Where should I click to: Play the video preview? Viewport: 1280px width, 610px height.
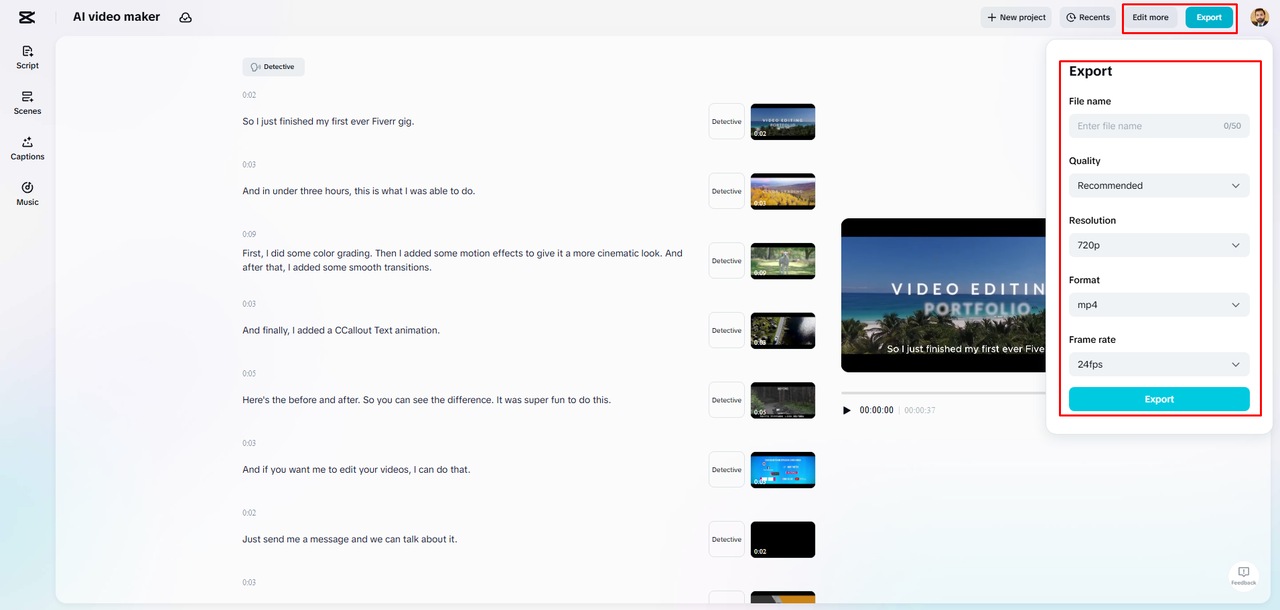click(846, 409)
